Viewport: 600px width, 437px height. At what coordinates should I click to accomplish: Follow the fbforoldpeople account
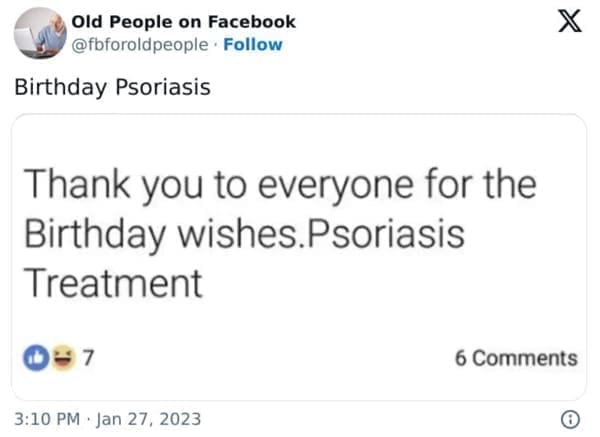click(x=253, y=44)
